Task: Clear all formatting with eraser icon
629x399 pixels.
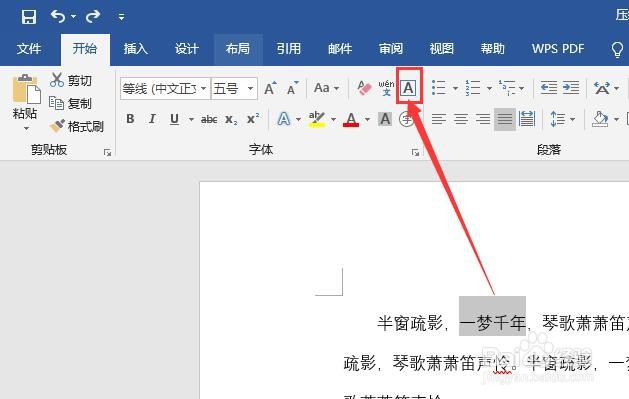Action: (364, 88)
